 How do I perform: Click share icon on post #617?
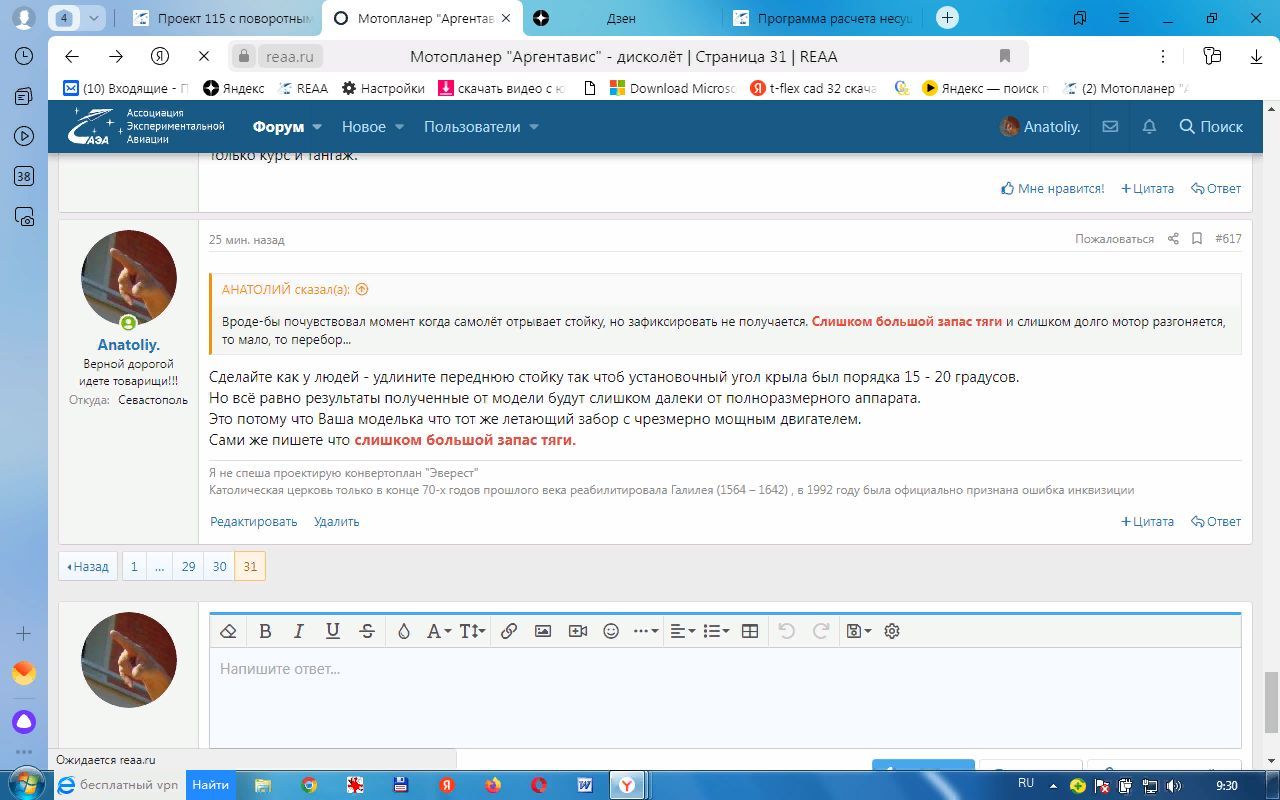1173,239
